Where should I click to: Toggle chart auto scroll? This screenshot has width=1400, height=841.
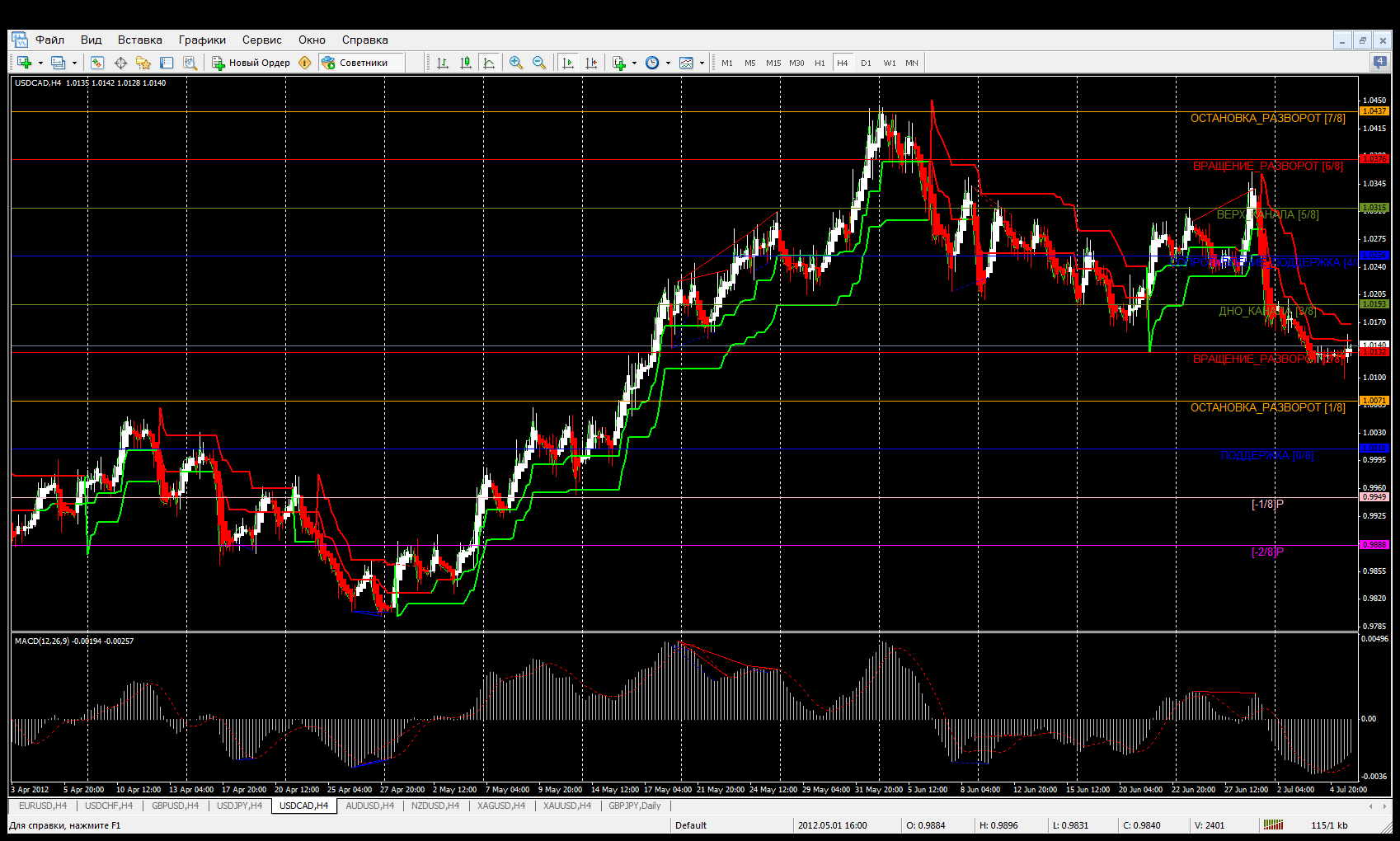click(567, 63)
